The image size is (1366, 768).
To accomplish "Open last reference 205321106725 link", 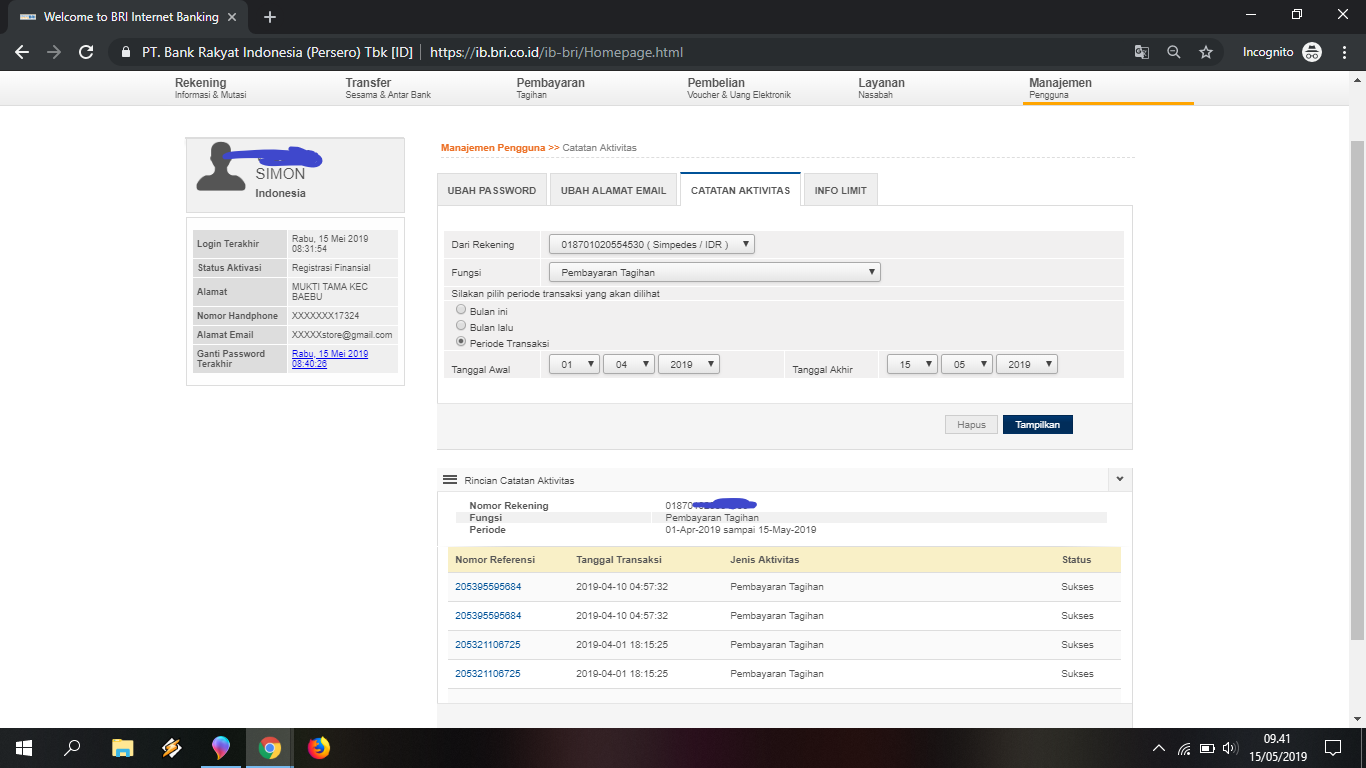I will coord(488,674).
